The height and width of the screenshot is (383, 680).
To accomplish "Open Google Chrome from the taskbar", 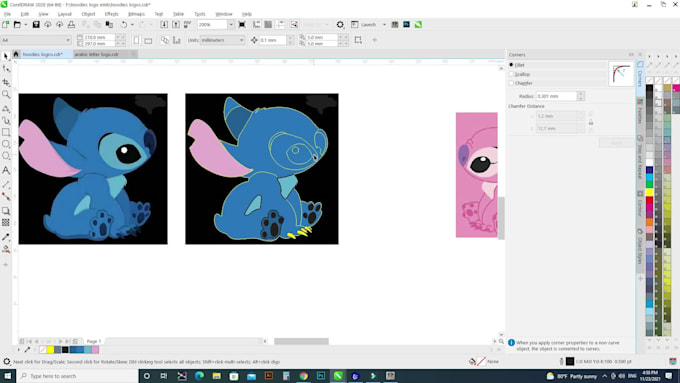I will pos(304,376).
